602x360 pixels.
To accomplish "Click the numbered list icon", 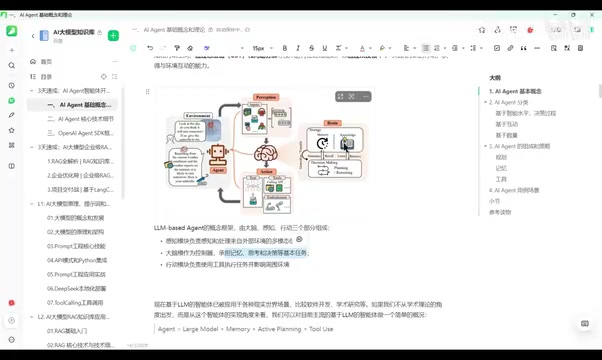I will pyautogui.click(x=437, y=48).
